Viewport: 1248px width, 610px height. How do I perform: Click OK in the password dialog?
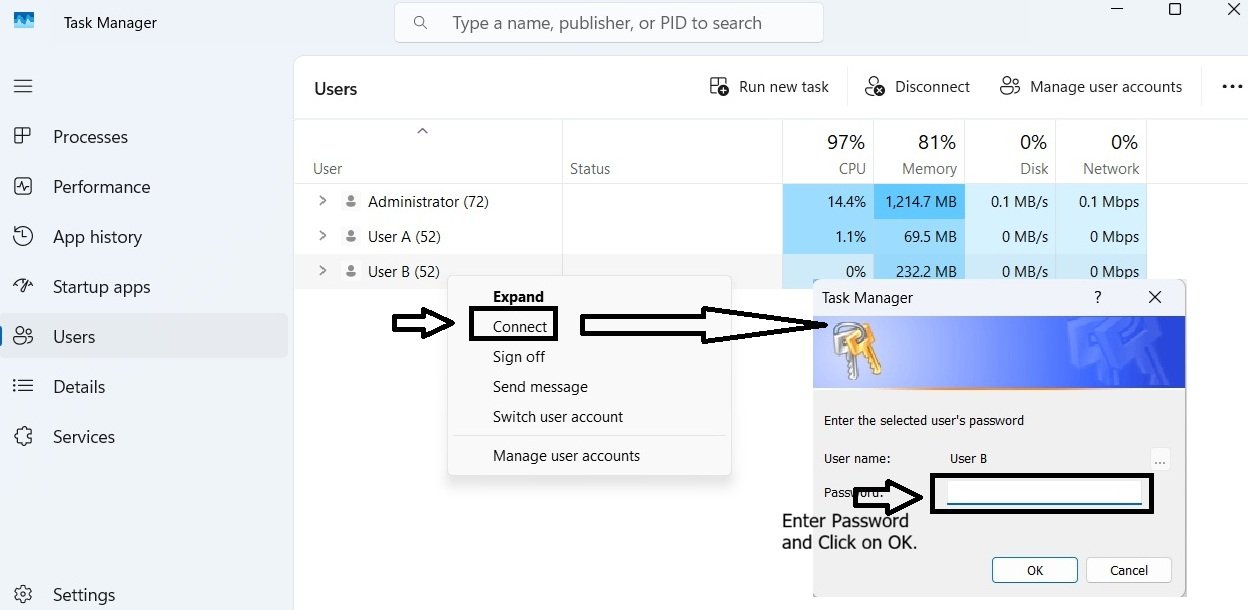coord(1035,570)
